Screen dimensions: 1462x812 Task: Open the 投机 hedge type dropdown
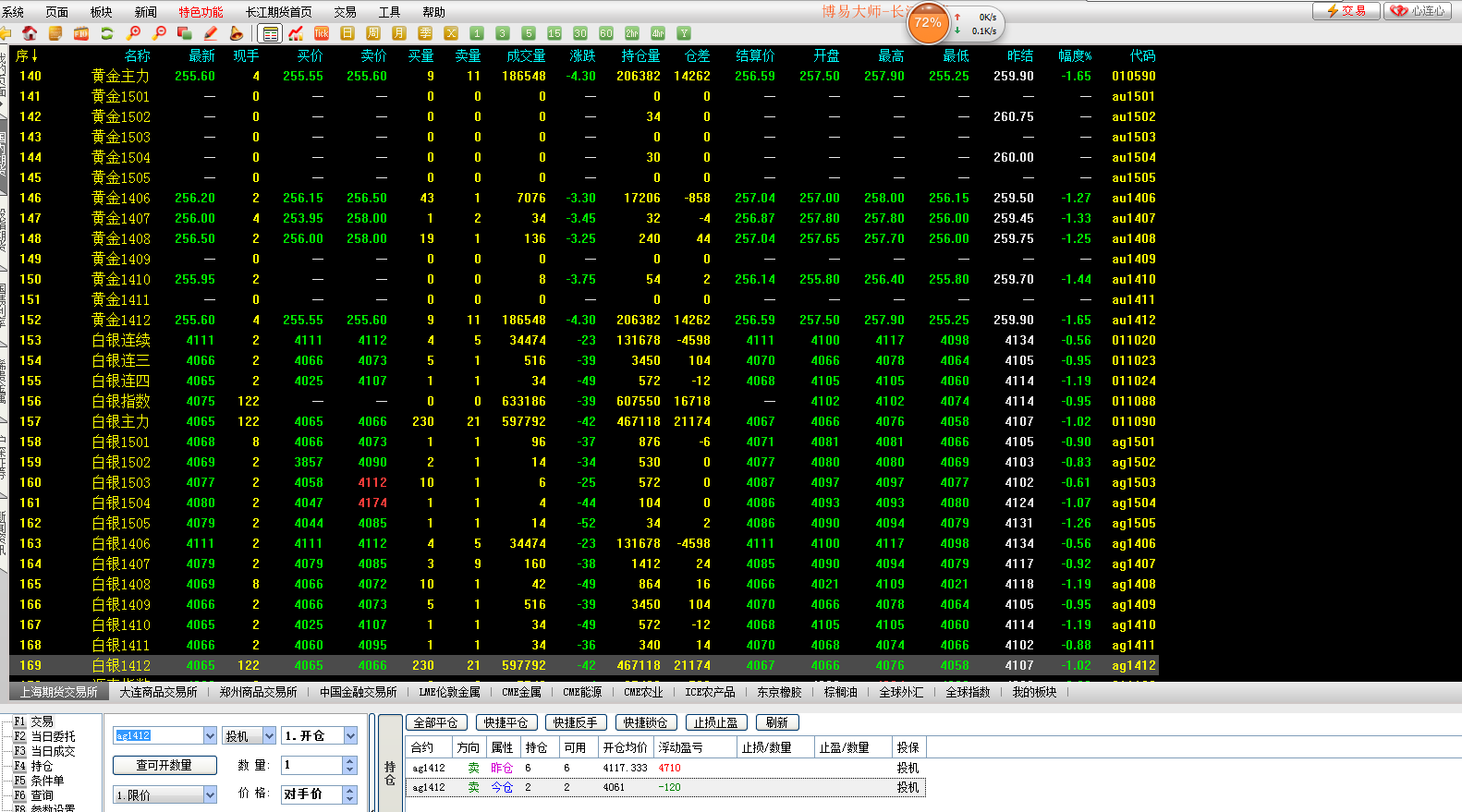(x=269, y=736)
